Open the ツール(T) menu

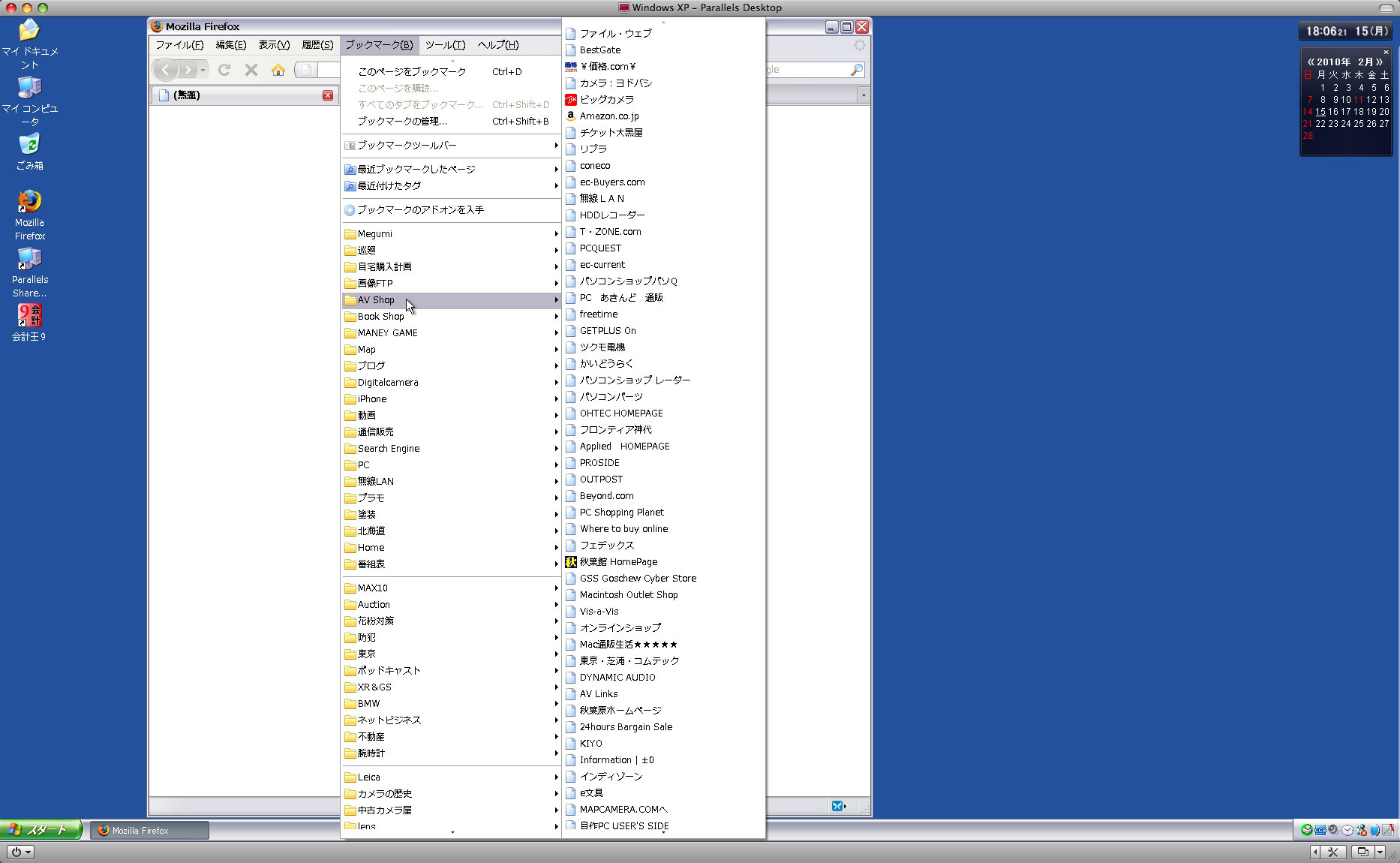[445, 45]
